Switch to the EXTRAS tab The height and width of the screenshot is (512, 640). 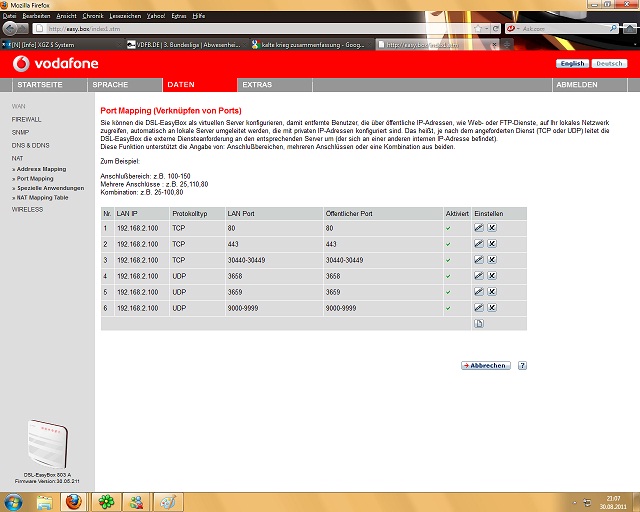pyautogui.click(x=257, y=85)
